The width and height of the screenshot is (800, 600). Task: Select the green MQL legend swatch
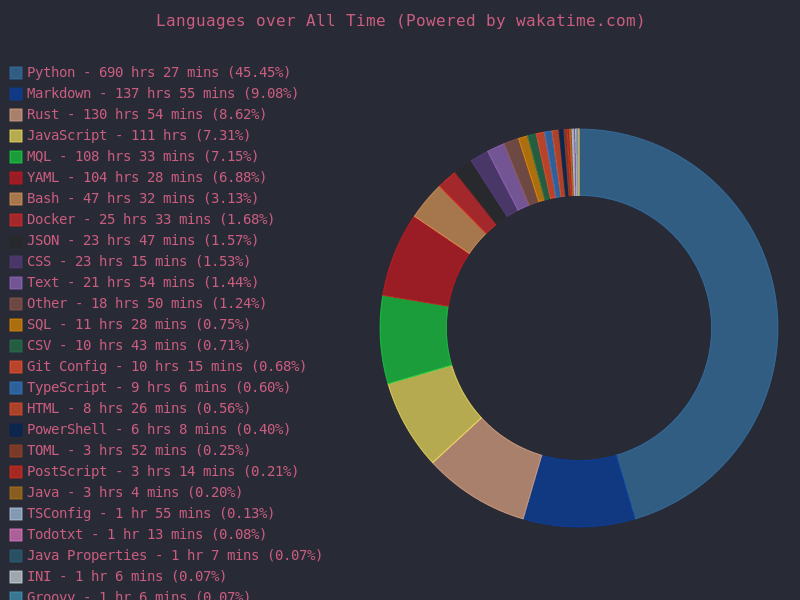pos(16,157)
